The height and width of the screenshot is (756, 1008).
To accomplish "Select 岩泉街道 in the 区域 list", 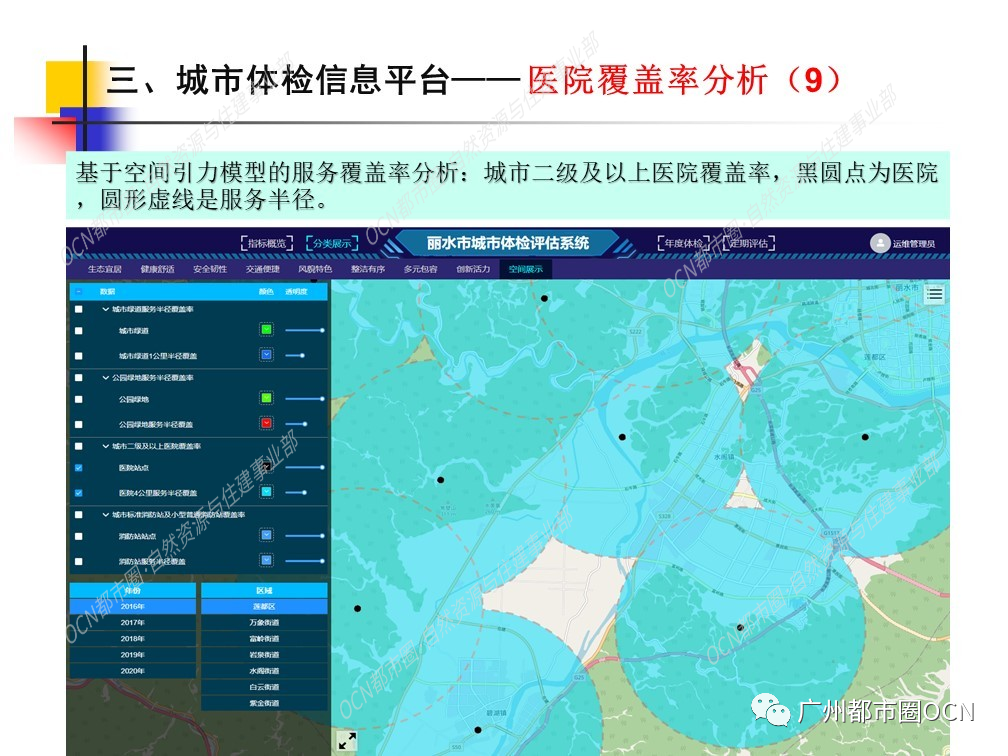I will coord(264,654).
